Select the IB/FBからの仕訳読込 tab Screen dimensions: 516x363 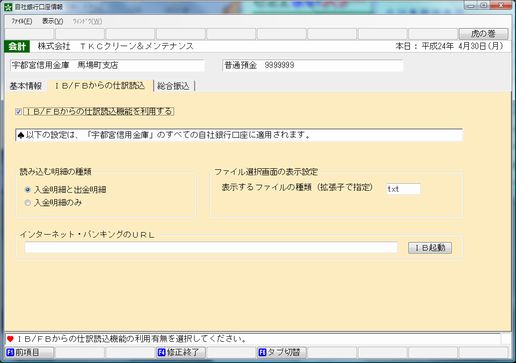tap(100, 86)
